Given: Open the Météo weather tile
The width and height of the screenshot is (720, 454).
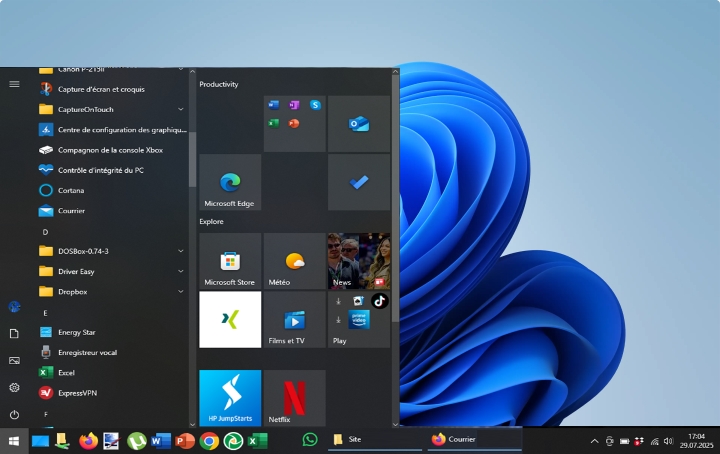Looking at the screenshot, I should (294, 261).
